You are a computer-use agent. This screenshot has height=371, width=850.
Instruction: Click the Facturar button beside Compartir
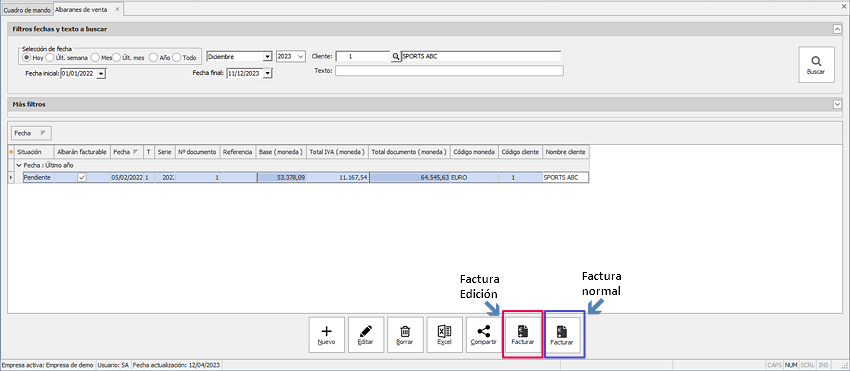(523, 335)
